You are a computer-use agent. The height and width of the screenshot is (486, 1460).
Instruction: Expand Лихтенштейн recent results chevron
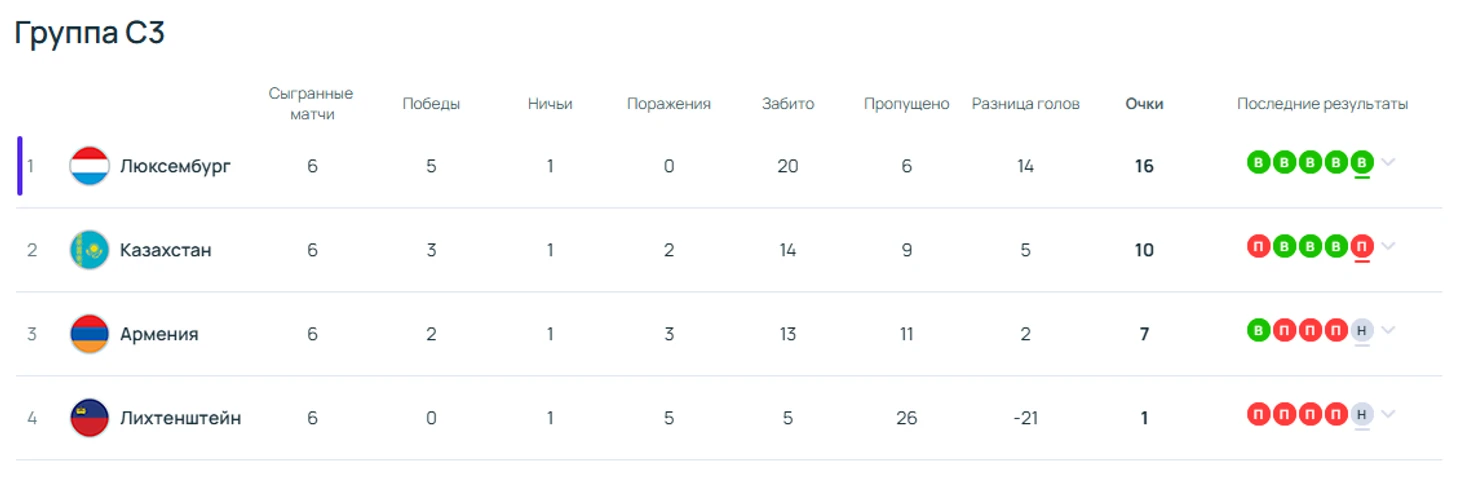click(x=1388, y=415)
